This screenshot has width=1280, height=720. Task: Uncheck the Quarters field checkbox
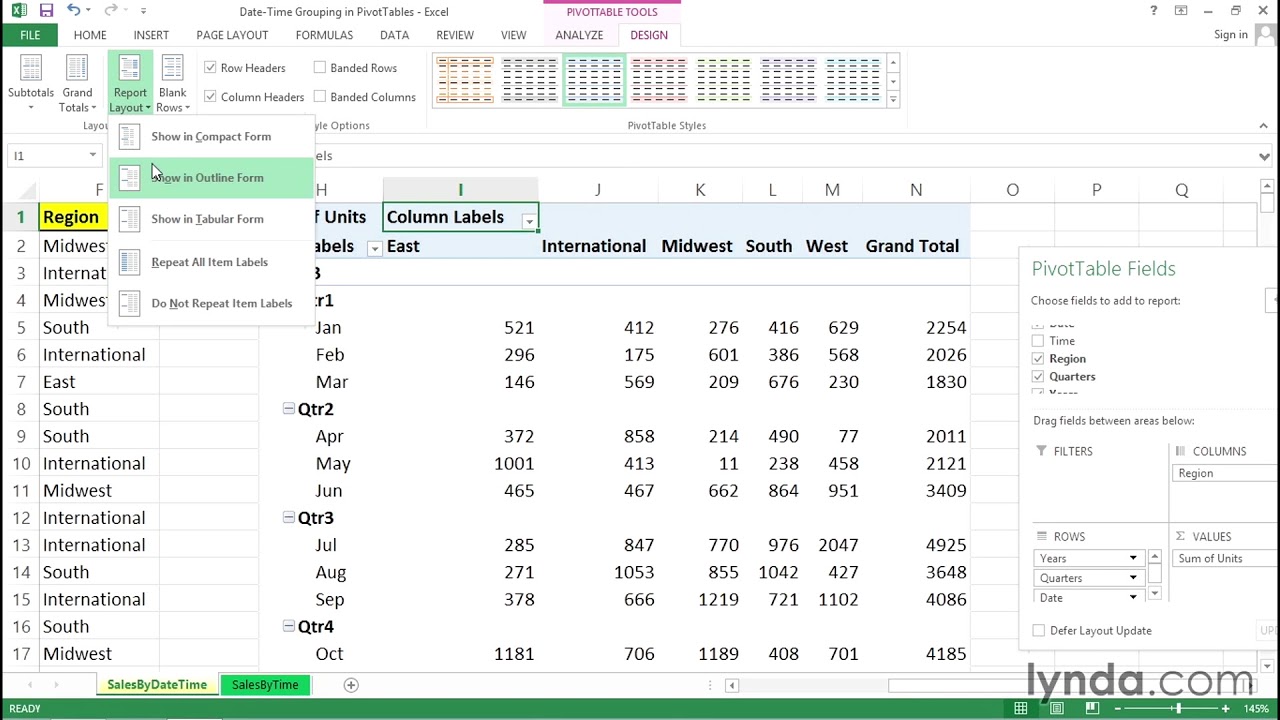click(x=1038, y=377)
